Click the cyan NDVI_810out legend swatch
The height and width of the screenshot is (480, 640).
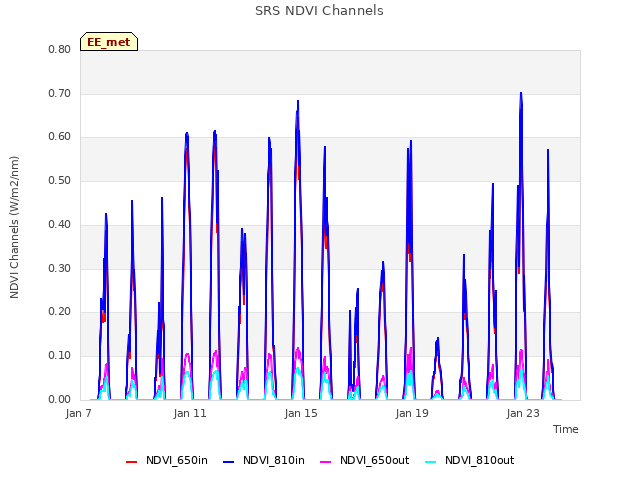point(431,462)
